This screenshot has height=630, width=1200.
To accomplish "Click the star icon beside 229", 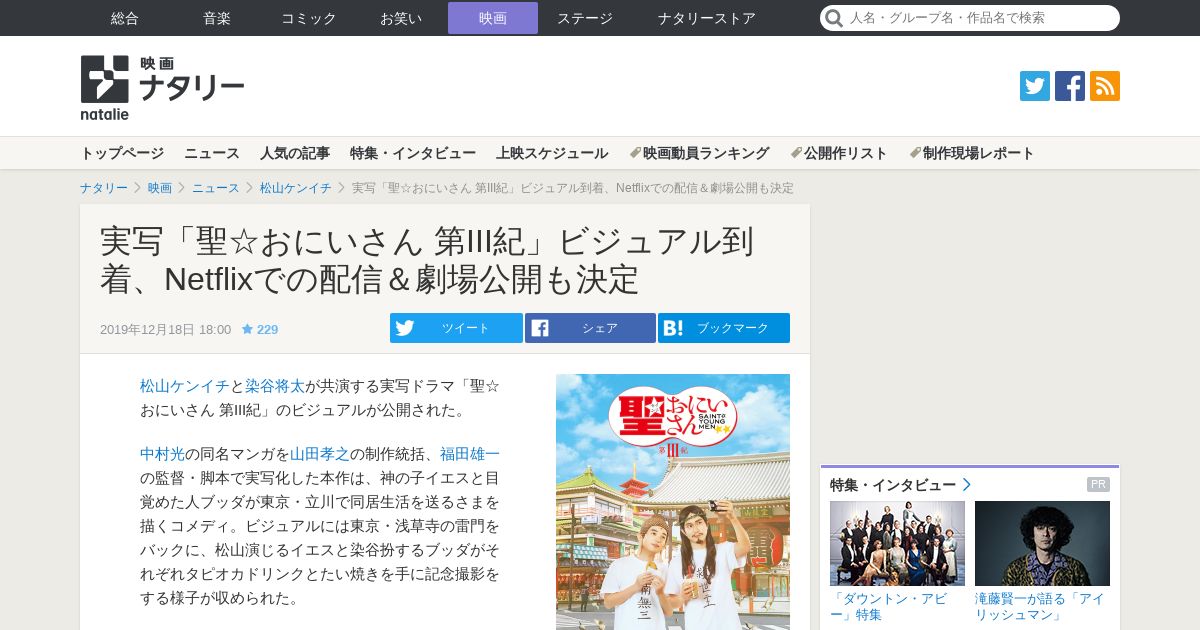I will click(247, 329).
